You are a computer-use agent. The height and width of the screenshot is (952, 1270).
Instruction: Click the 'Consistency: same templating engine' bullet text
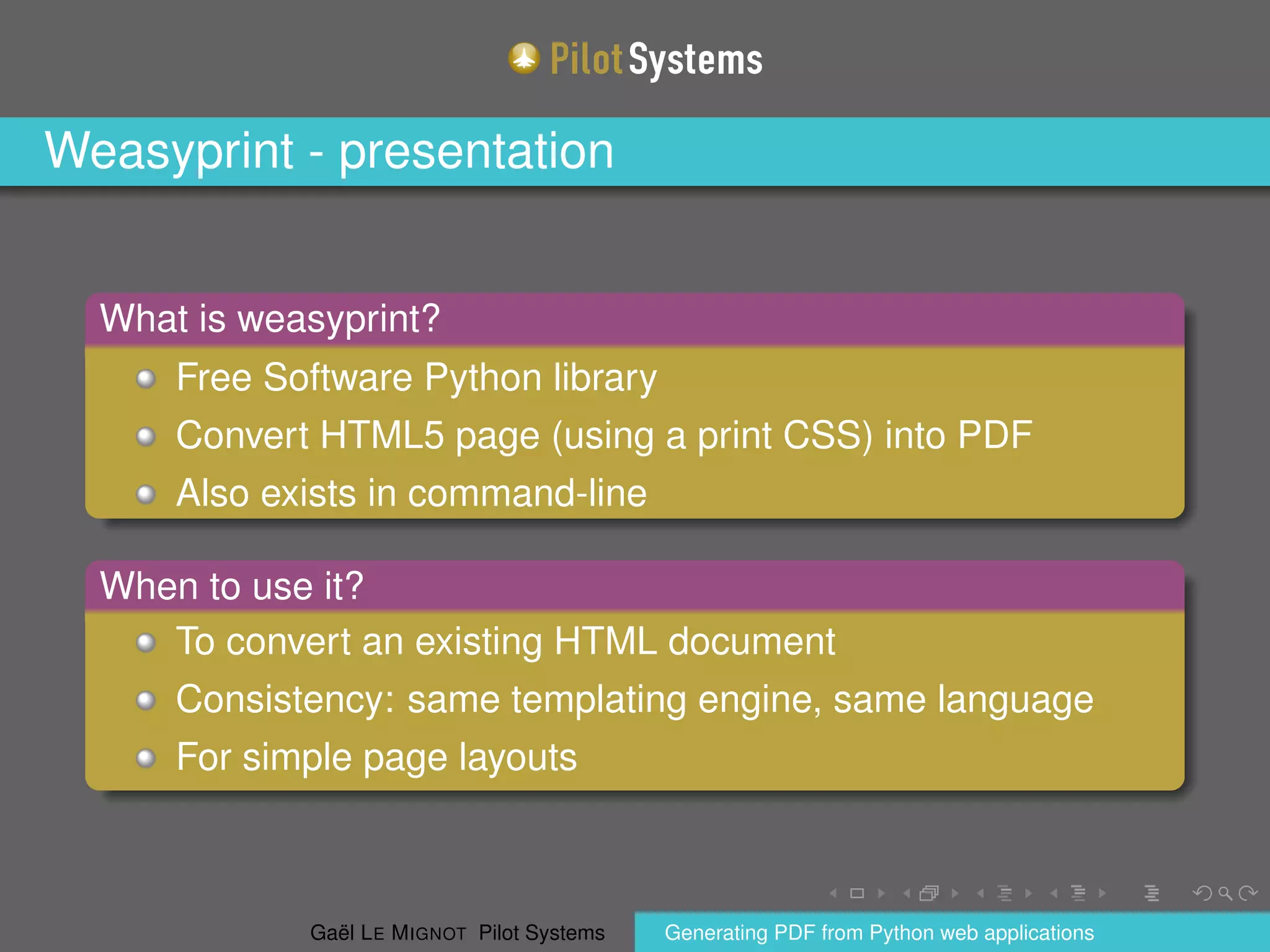(x=634, y=700)
